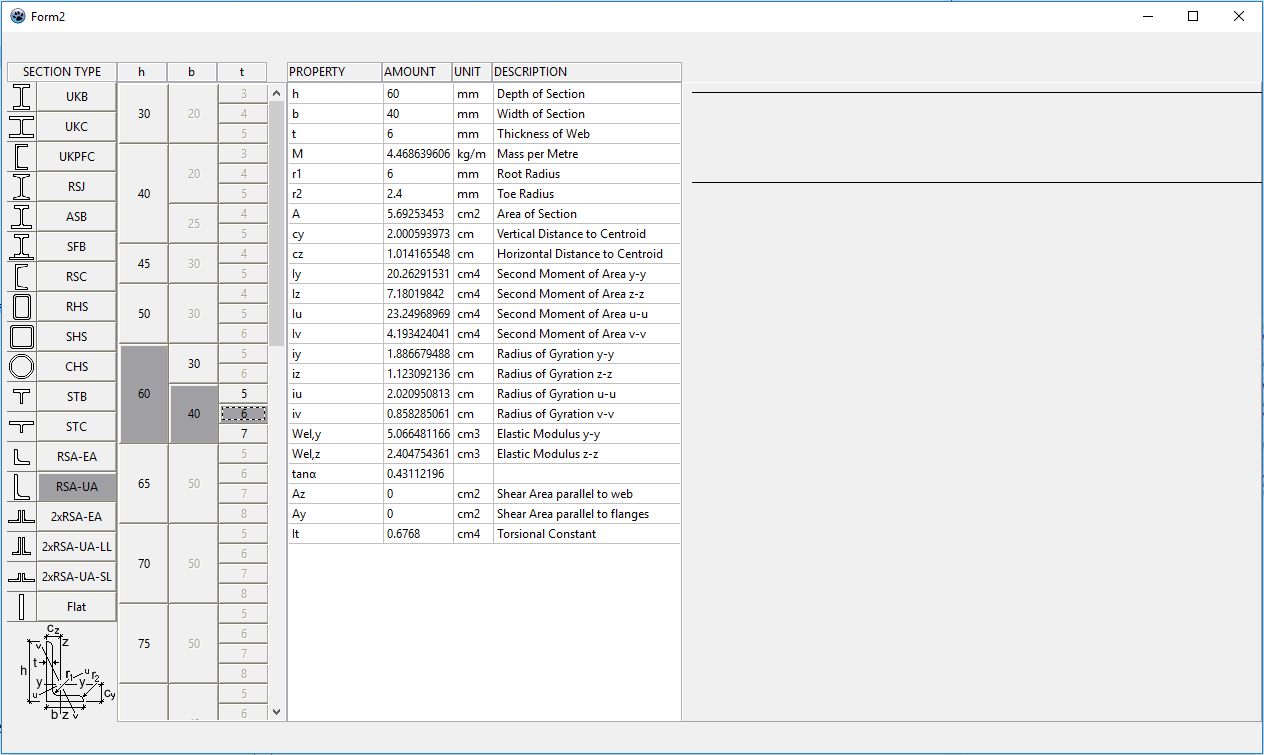The width and height of the screenshot is (1264, 755).
Task: Click the mass value 4.468639606
Action: (418, 154)
